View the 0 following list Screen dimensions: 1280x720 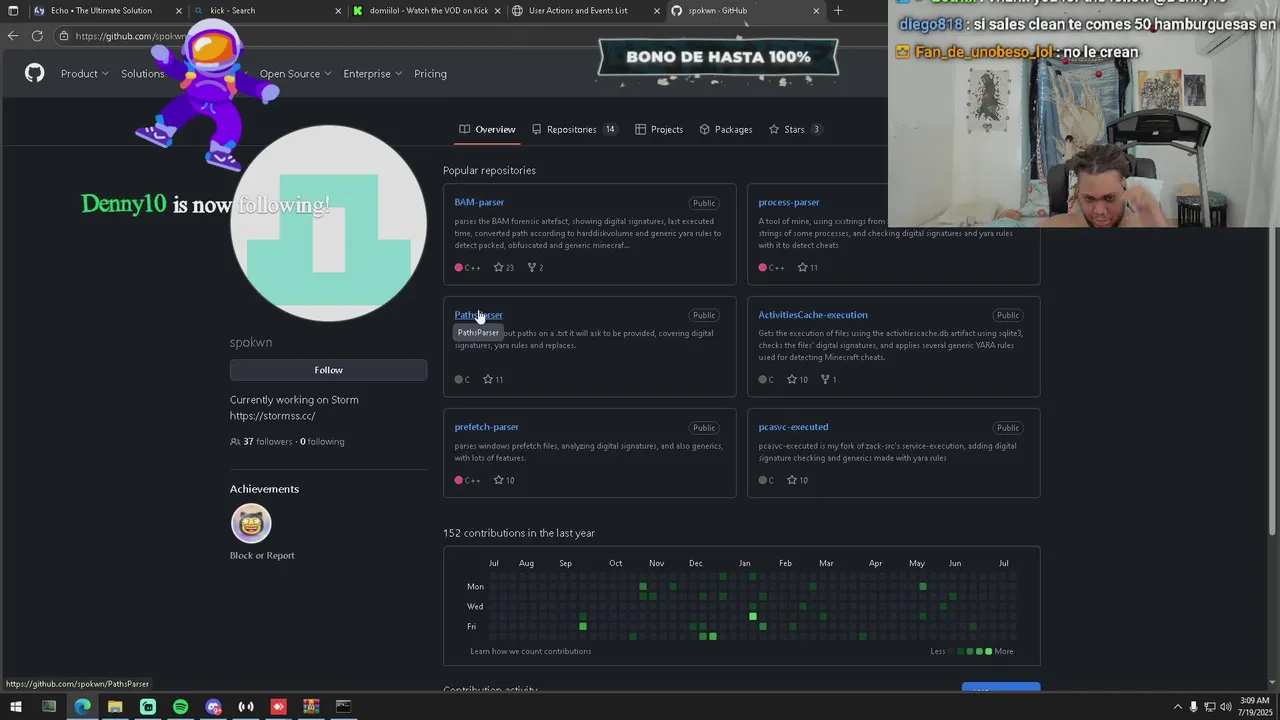point(322,441)
